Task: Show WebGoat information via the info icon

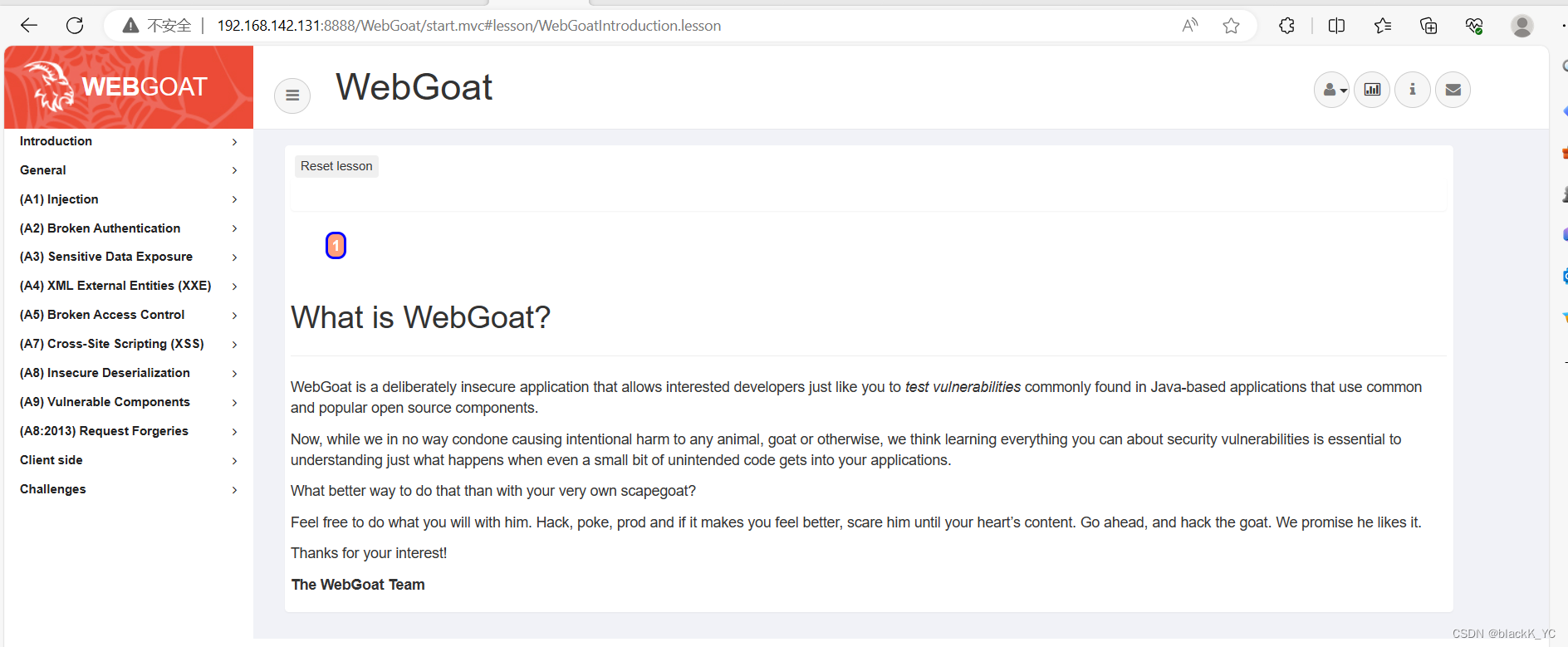Action: coord(1412,90)
